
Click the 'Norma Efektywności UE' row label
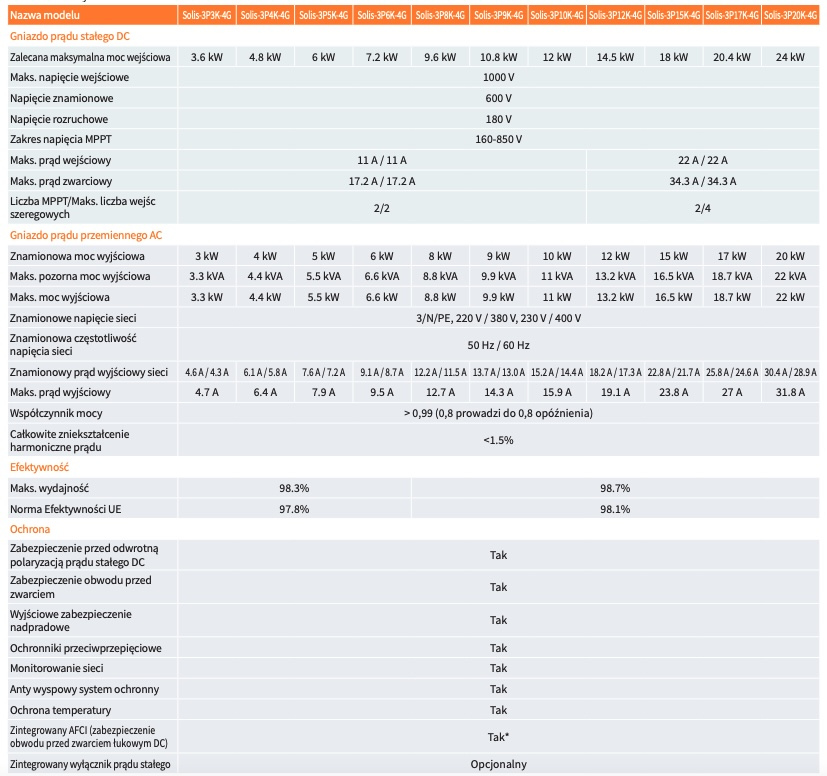pos(65,509)
